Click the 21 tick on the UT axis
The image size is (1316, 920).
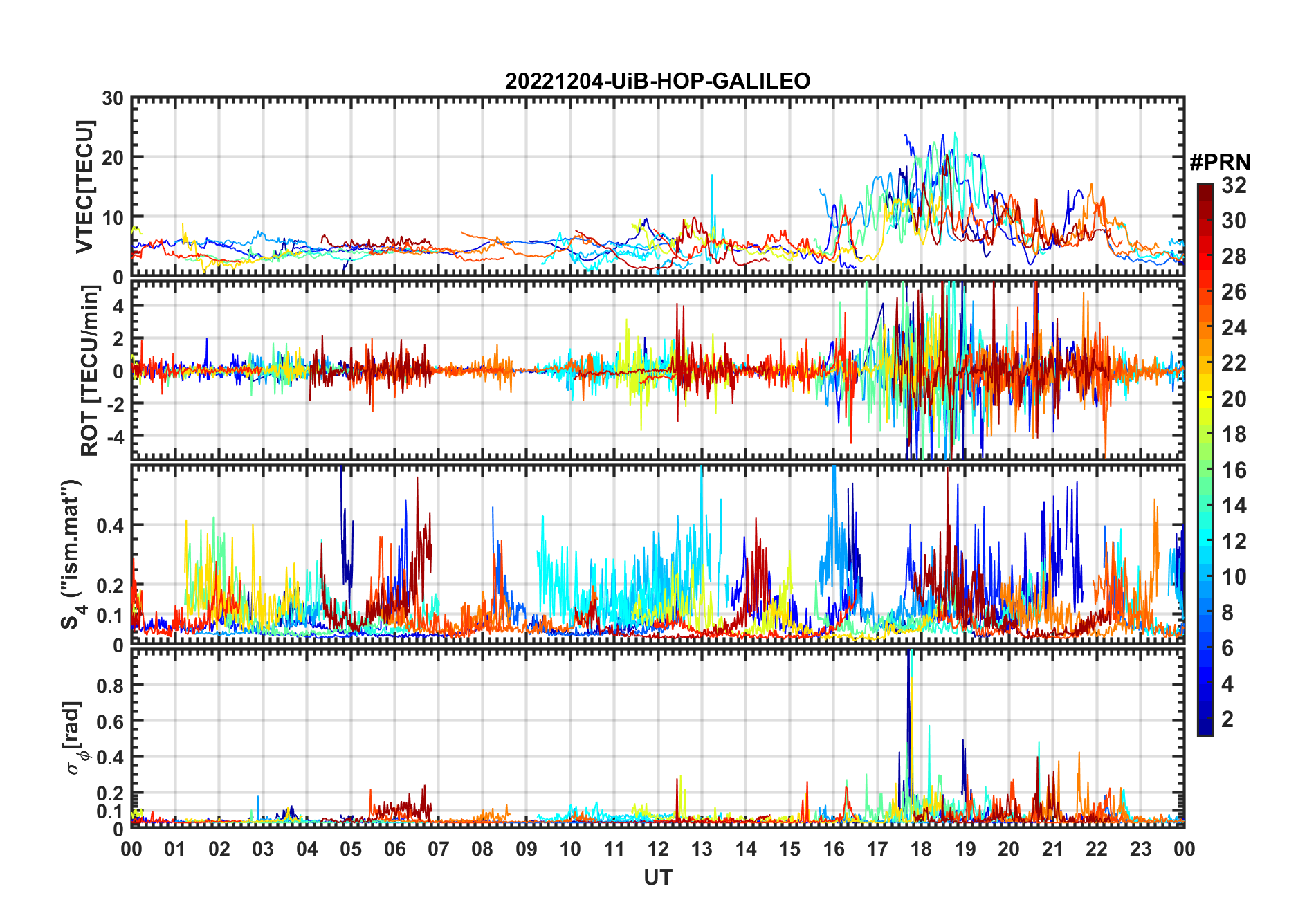[1052, 849]
